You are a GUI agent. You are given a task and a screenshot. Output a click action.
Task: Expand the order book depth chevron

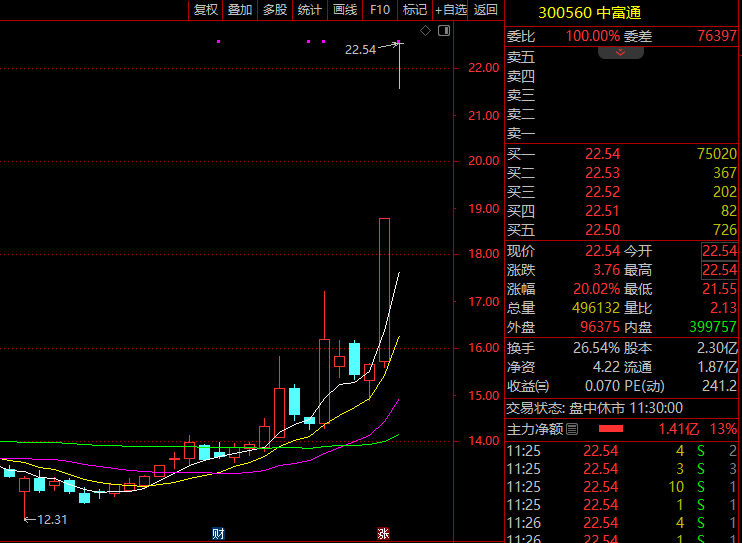620,52
